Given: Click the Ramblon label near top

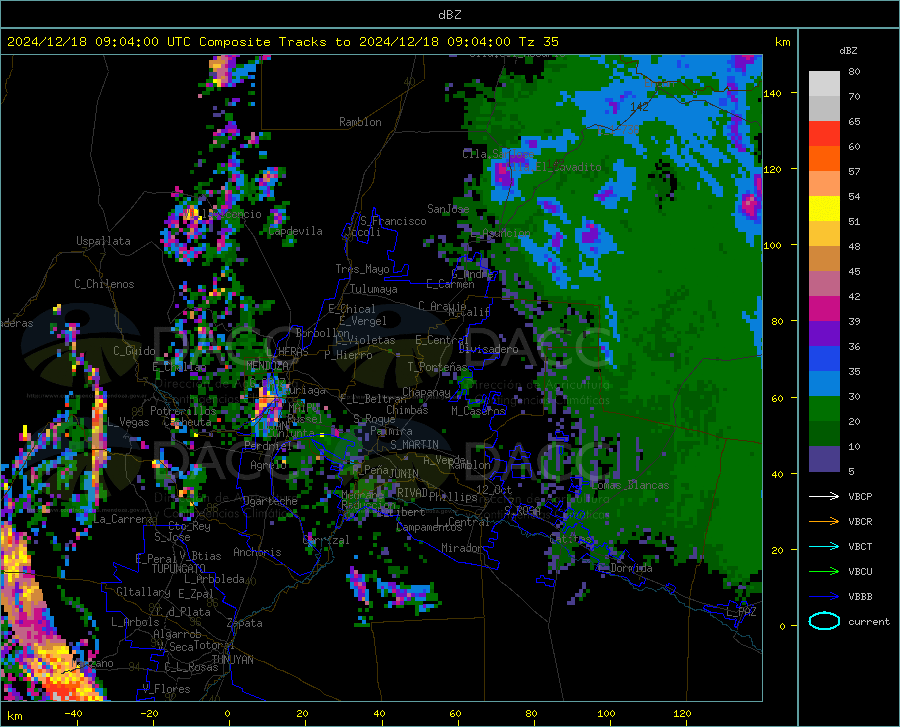Looking at the screenshot, I should pyautogui.click(x=360, y=122).
